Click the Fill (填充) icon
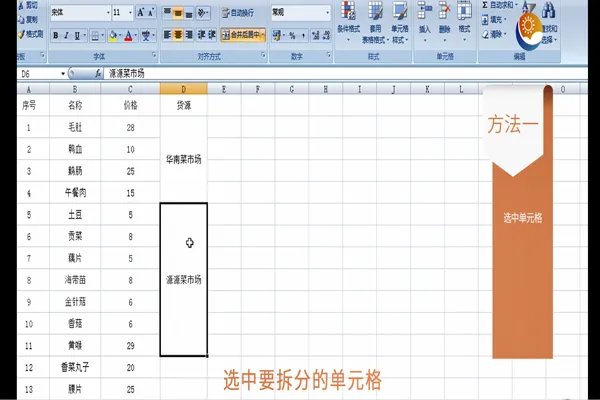 [x=485, y=20]
